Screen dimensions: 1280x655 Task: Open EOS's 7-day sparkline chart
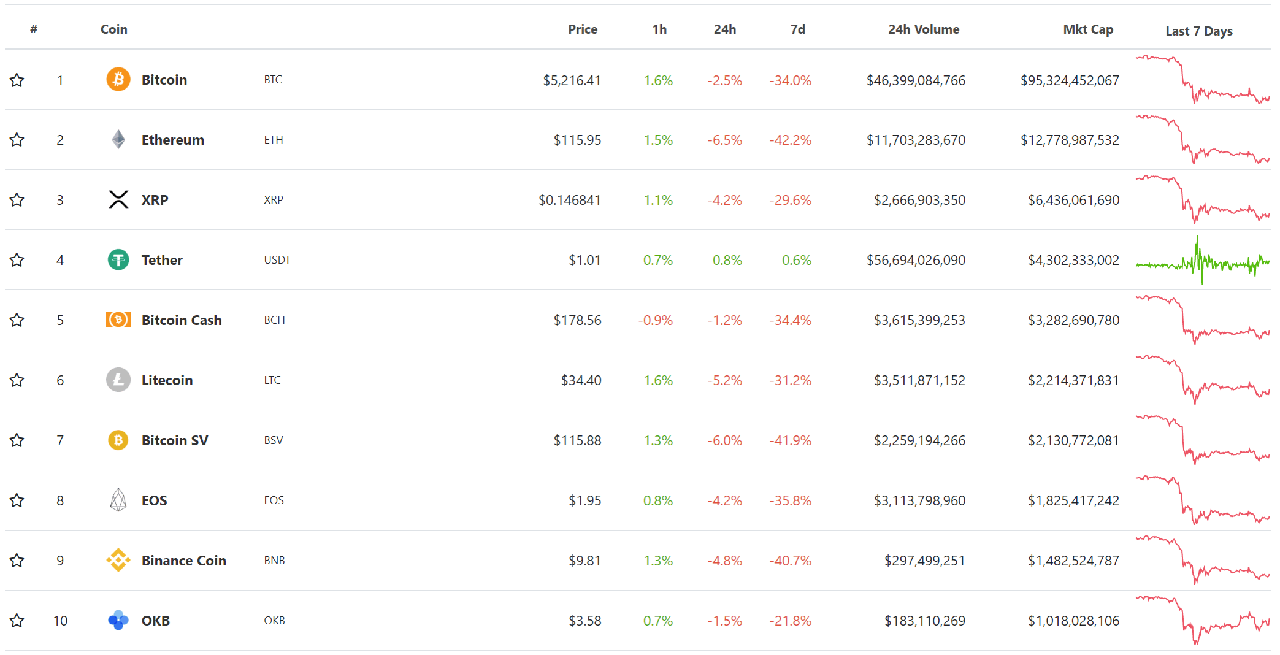pyautogui.click(x=1203, y=500)
